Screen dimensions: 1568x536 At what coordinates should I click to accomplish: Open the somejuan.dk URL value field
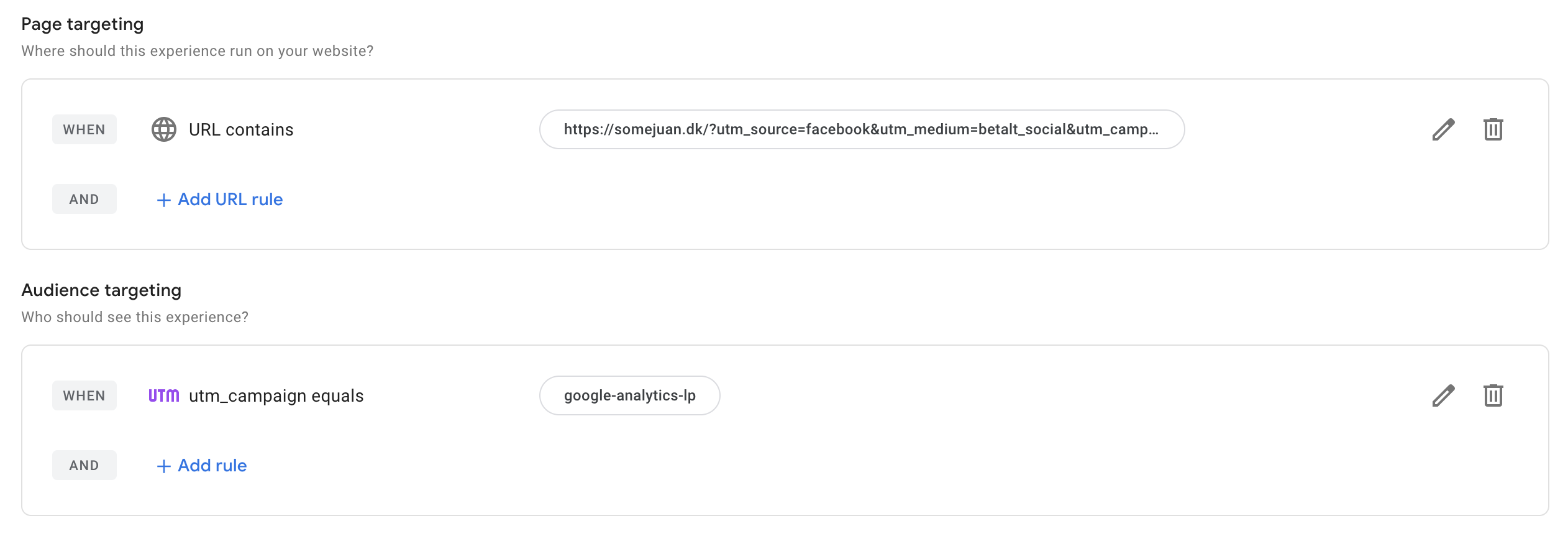point(862,129)
